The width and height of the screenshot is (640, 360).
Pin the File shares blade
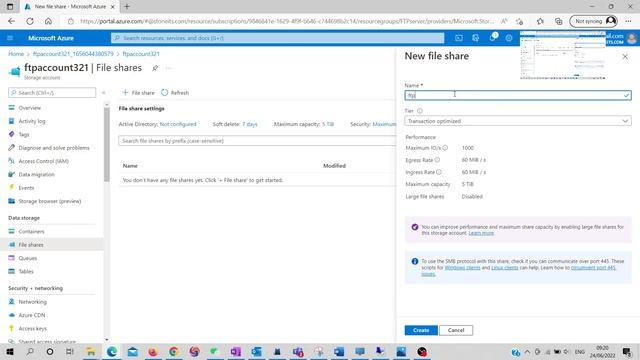[x=155, y=68]
